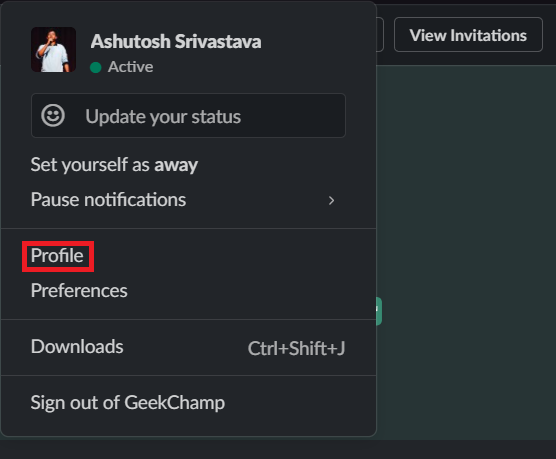Click the smiley emoji status icon
This screenshot has width=556, height=459.
coord(53,116)
